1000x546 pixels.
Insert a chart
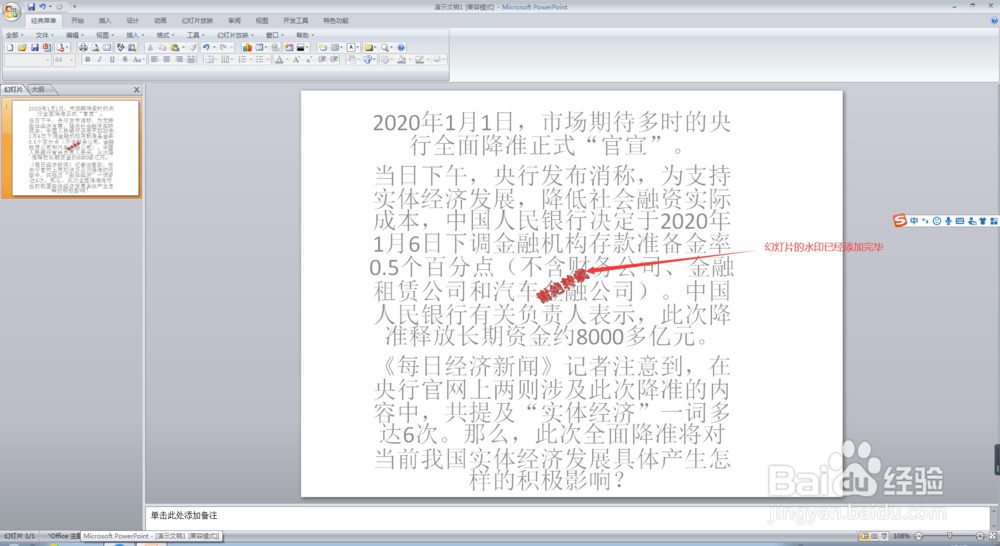(x=247, y=47)
